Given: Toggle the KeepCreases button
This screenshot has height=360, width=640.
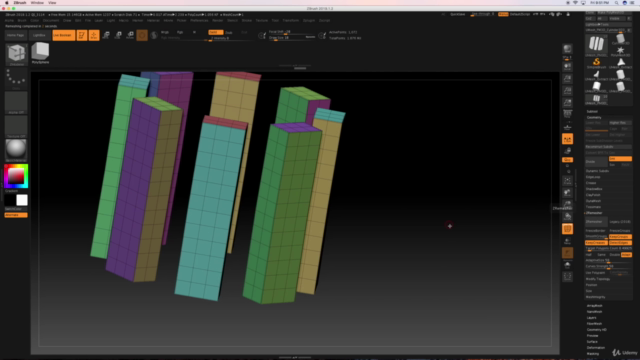Looking at the screenshot, I should pos(596,243).
